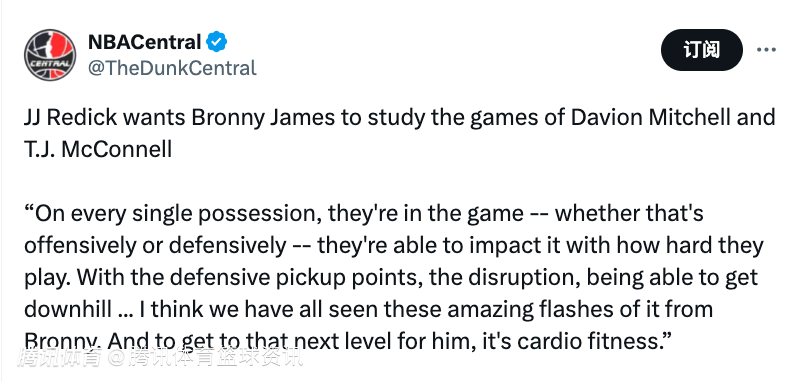Click the 腾讯体育篮球资讯 watermark text
The height and width of the screenshot is (382, 790).
[x=216, y=358]
